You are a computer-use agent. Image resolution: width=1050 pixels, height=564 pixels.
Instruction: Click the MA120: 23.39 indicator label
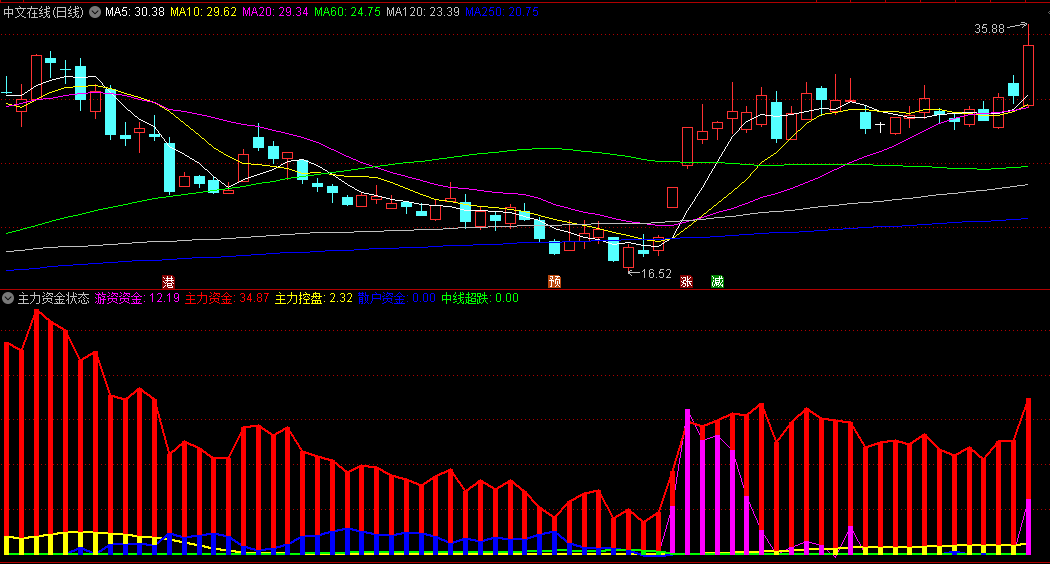[x=423, y=12]
